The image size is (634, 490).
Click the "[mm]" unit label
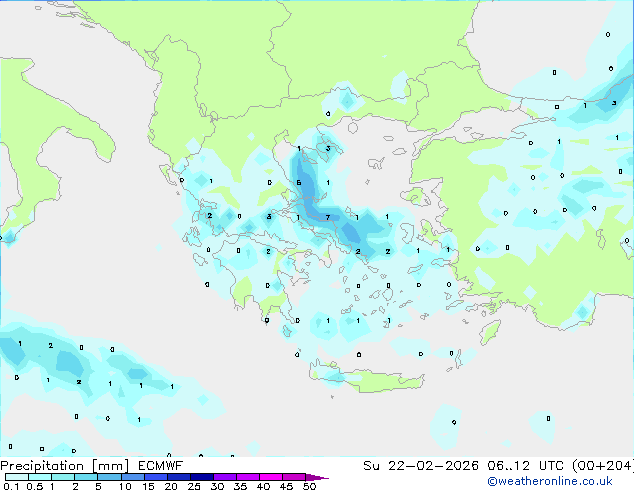[111, 466]
